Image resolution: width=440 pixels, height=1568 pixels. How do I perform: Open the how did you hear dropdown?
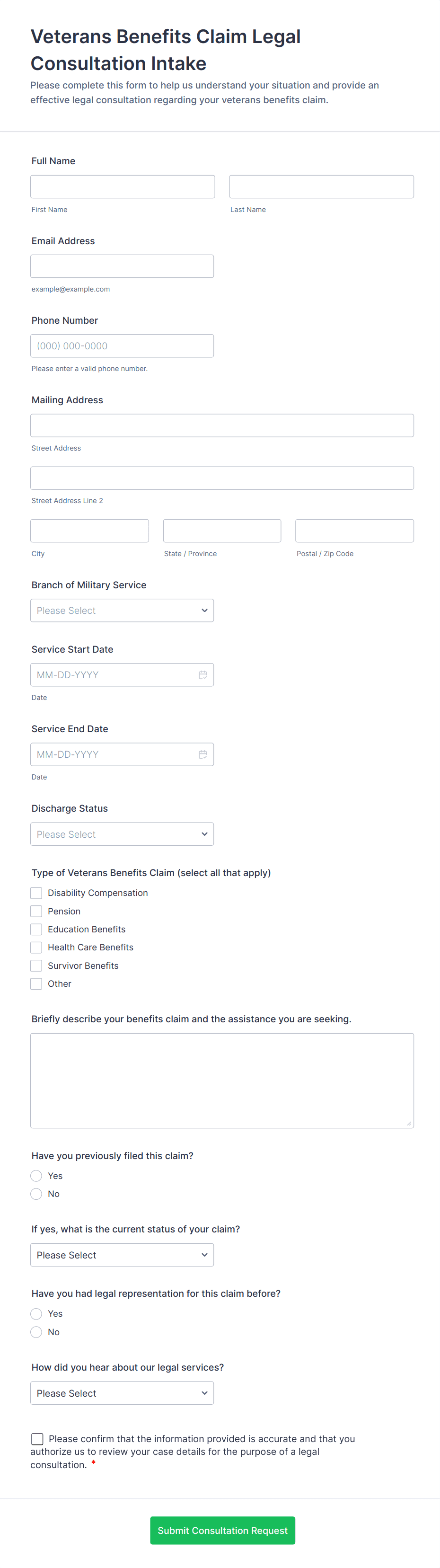pos(122,1393)
